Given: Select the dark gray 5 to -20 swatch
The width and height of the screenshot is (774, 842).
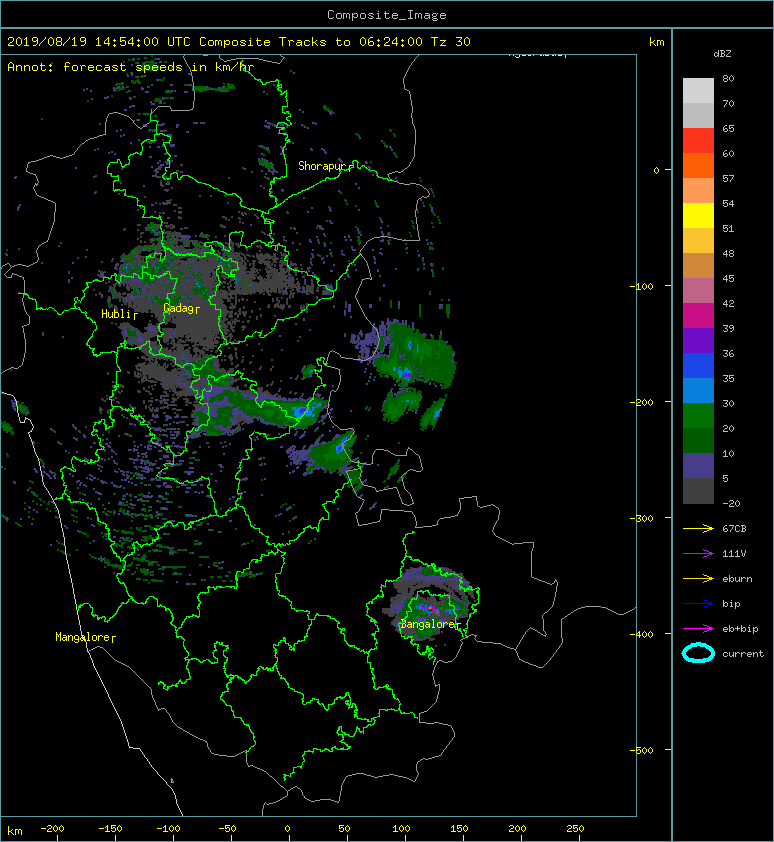Looking at the screenshot, I should click(698, 490).
